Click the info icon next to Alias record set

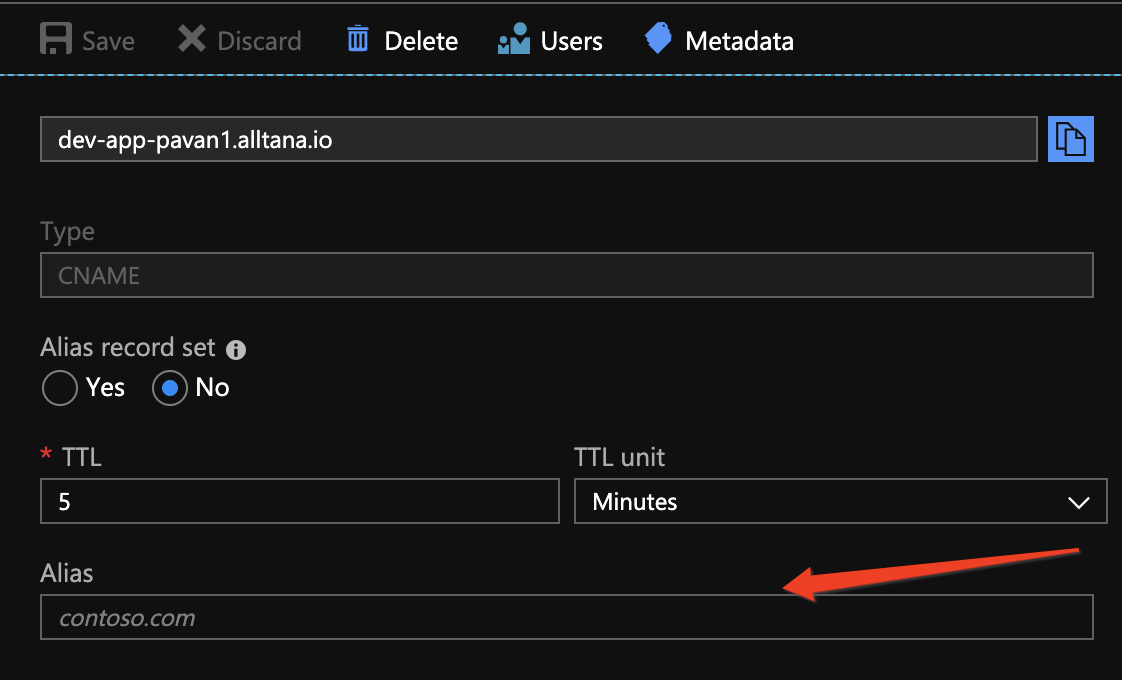click(x=236, y=349)
